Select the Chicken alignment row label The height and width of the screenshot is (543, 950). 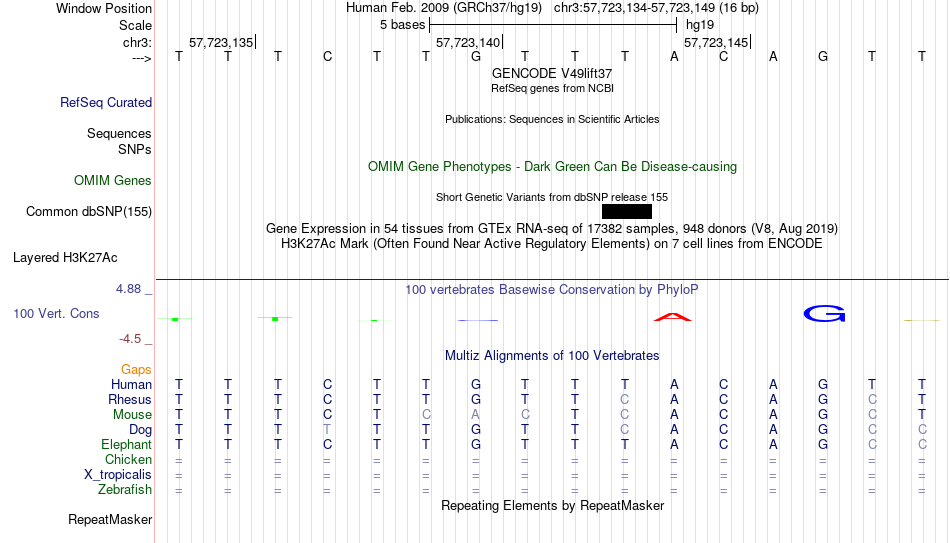click(x=128, y=459)
